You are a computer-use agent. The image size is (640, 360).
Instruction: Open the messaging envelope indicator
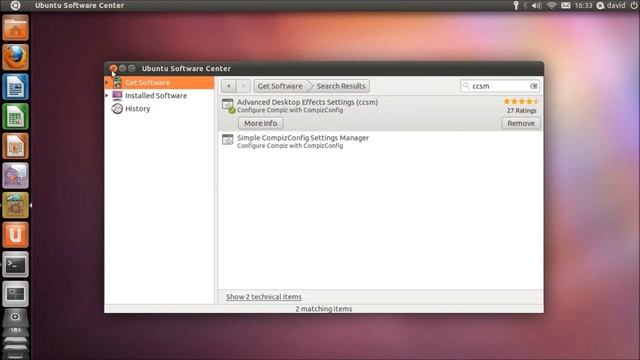566,5
